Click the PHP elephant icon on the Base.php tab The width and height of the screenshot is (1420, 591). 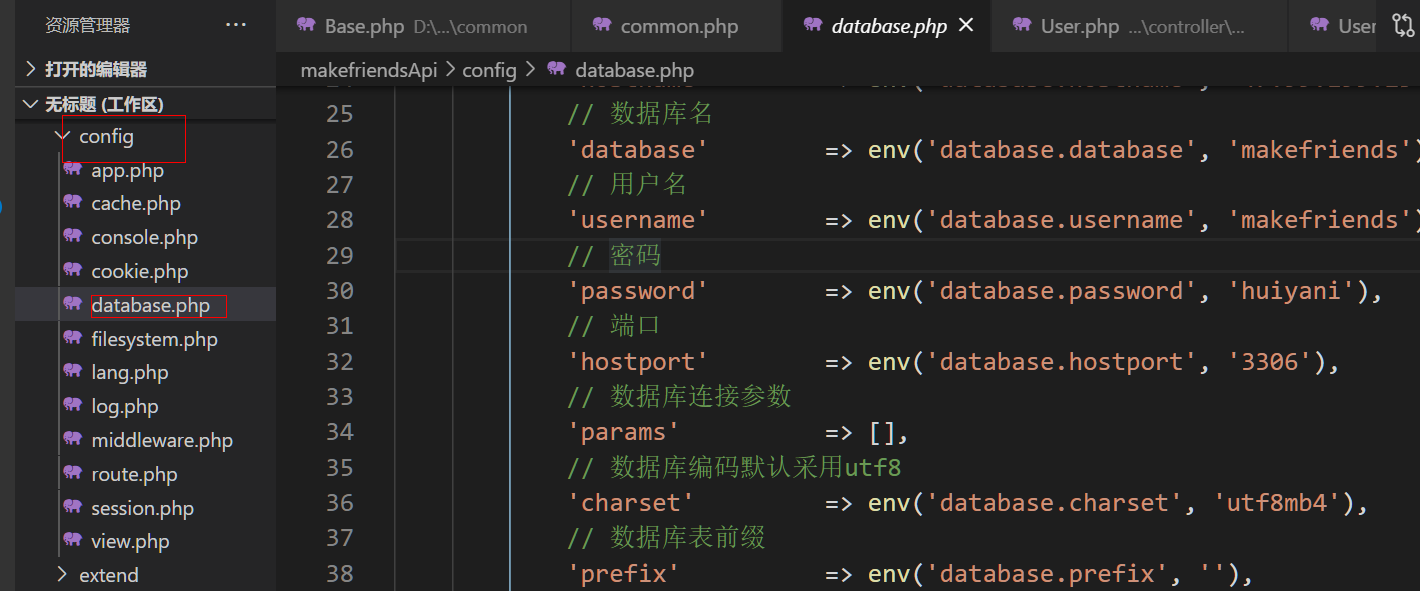coord(306,25)
